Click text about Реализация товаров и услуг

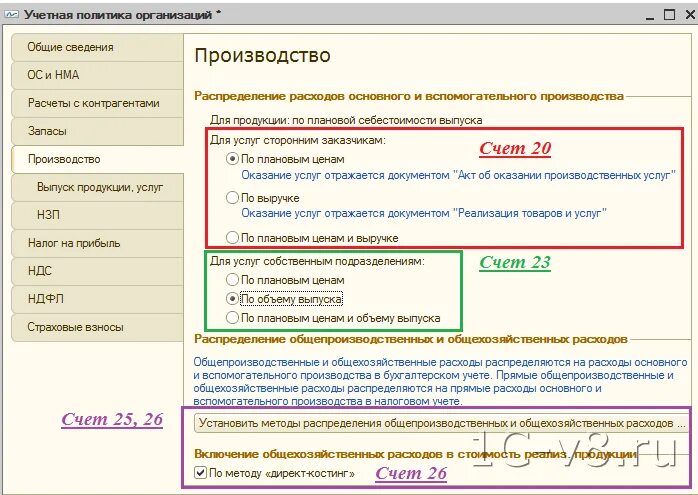424,213
